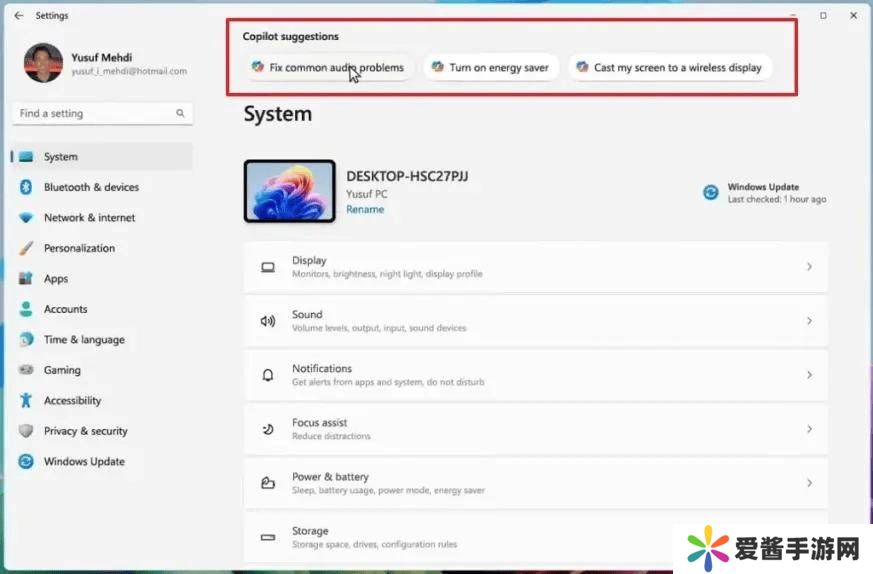The height and width of the screenshot is (574, 873).
Task: Click the Find a setting search box
Action: (x=95, y=114)
